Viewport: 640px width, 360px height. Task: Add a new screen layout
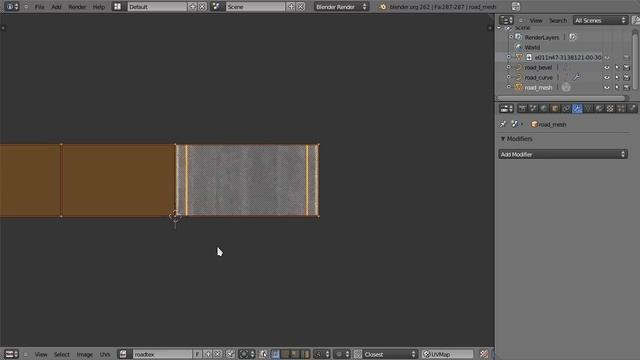(x=192, y=7)
